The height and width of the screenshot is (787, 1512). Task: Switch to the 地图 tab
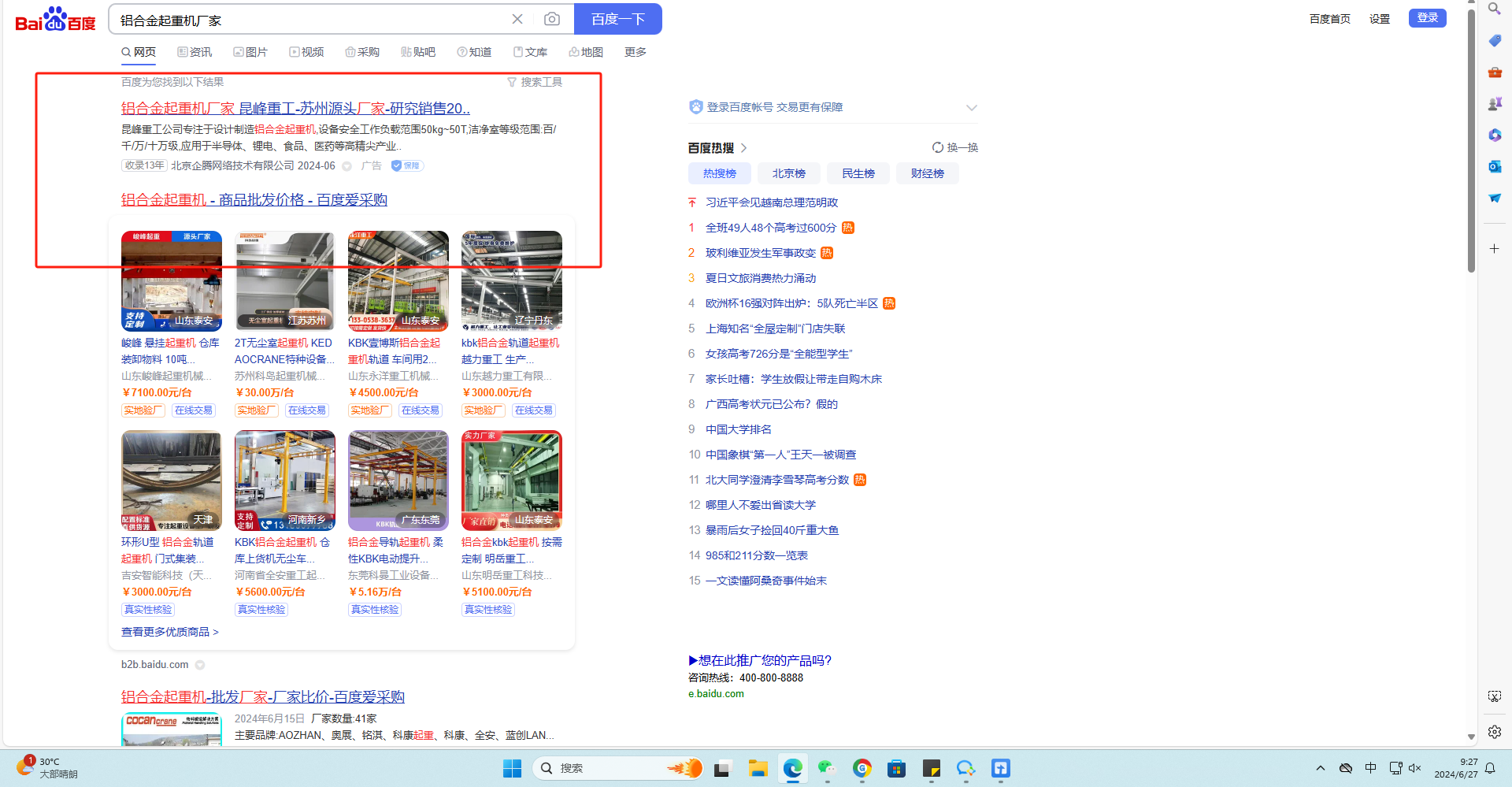point(586,52)
